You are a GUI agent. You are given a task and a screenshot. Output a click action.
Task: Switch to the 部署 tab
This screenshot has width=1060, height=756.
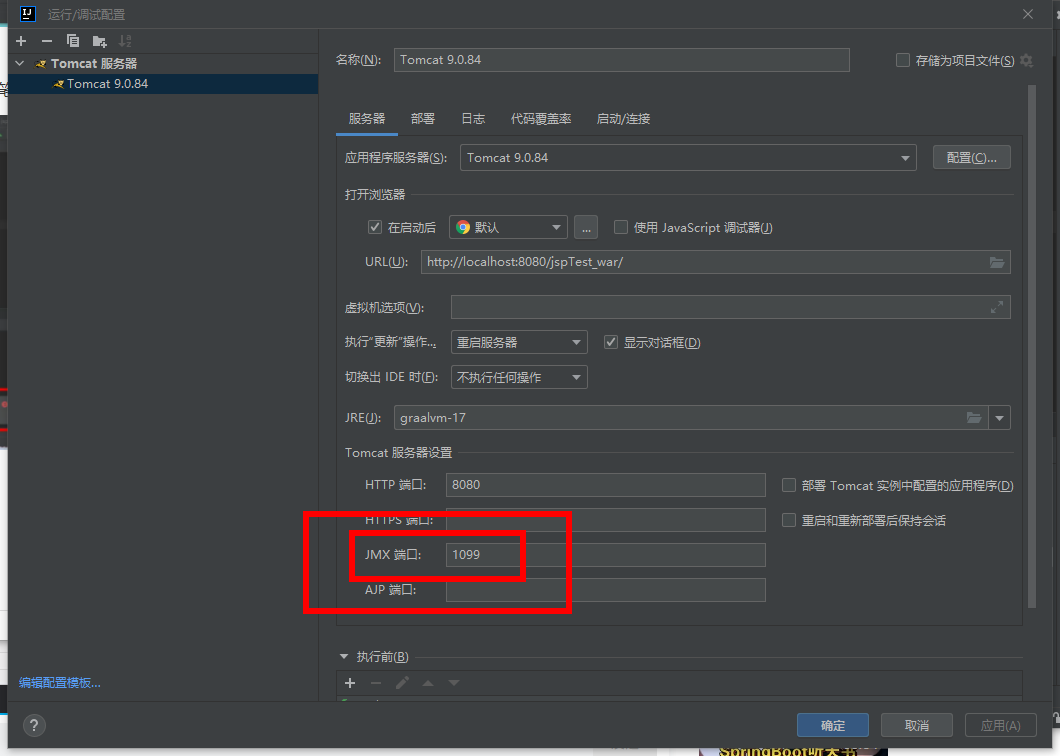pyautogui.click(x=422, y=119)
